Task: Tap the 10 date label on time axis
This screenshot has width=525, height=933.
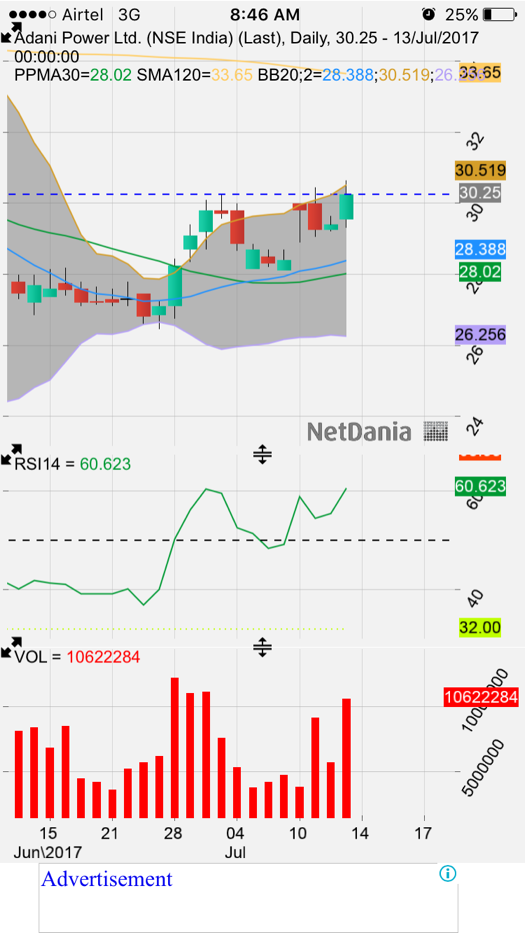Action: [x=299, y=832]
